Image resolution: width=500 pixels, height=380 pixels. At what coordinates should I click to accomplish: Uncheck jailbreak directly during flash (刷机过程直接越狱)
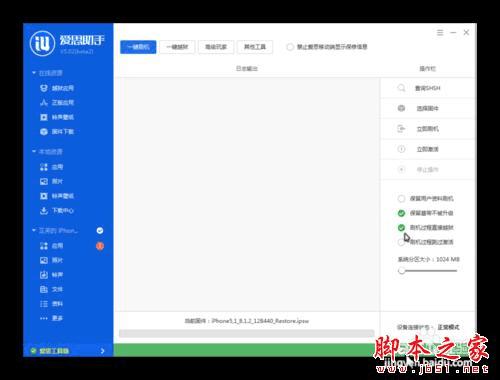pos(401,228)
